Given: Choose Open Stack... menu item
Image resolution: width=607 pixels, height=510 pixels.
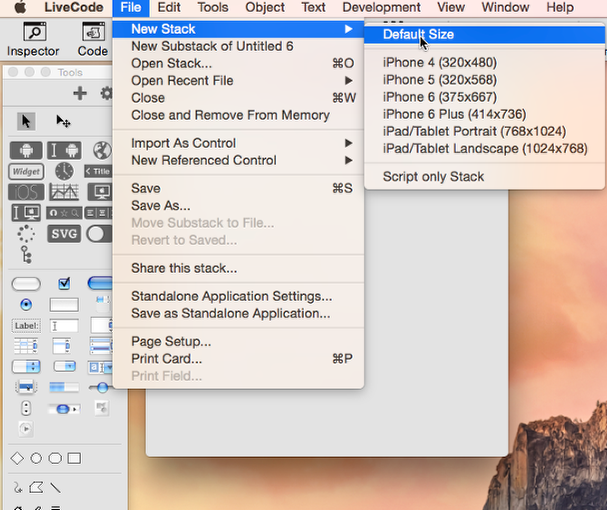Looking at the screenshot, I should click(x=238, y=64).
